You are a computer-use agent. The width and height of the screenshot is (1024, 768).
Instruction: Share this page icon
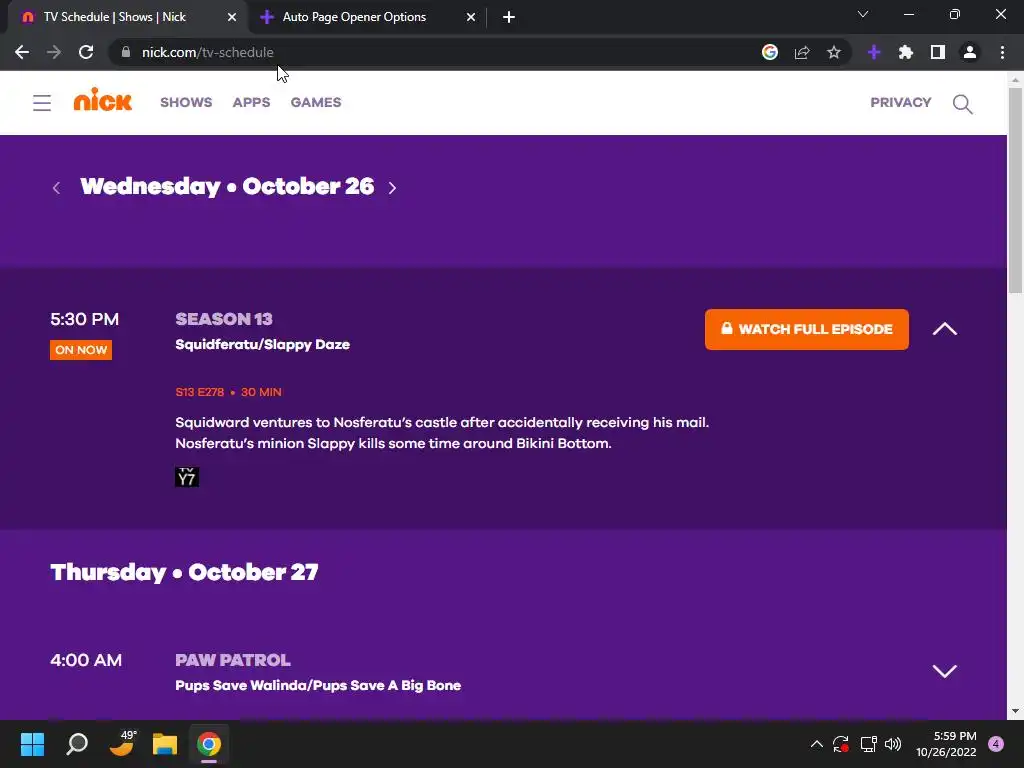point(802,52)
